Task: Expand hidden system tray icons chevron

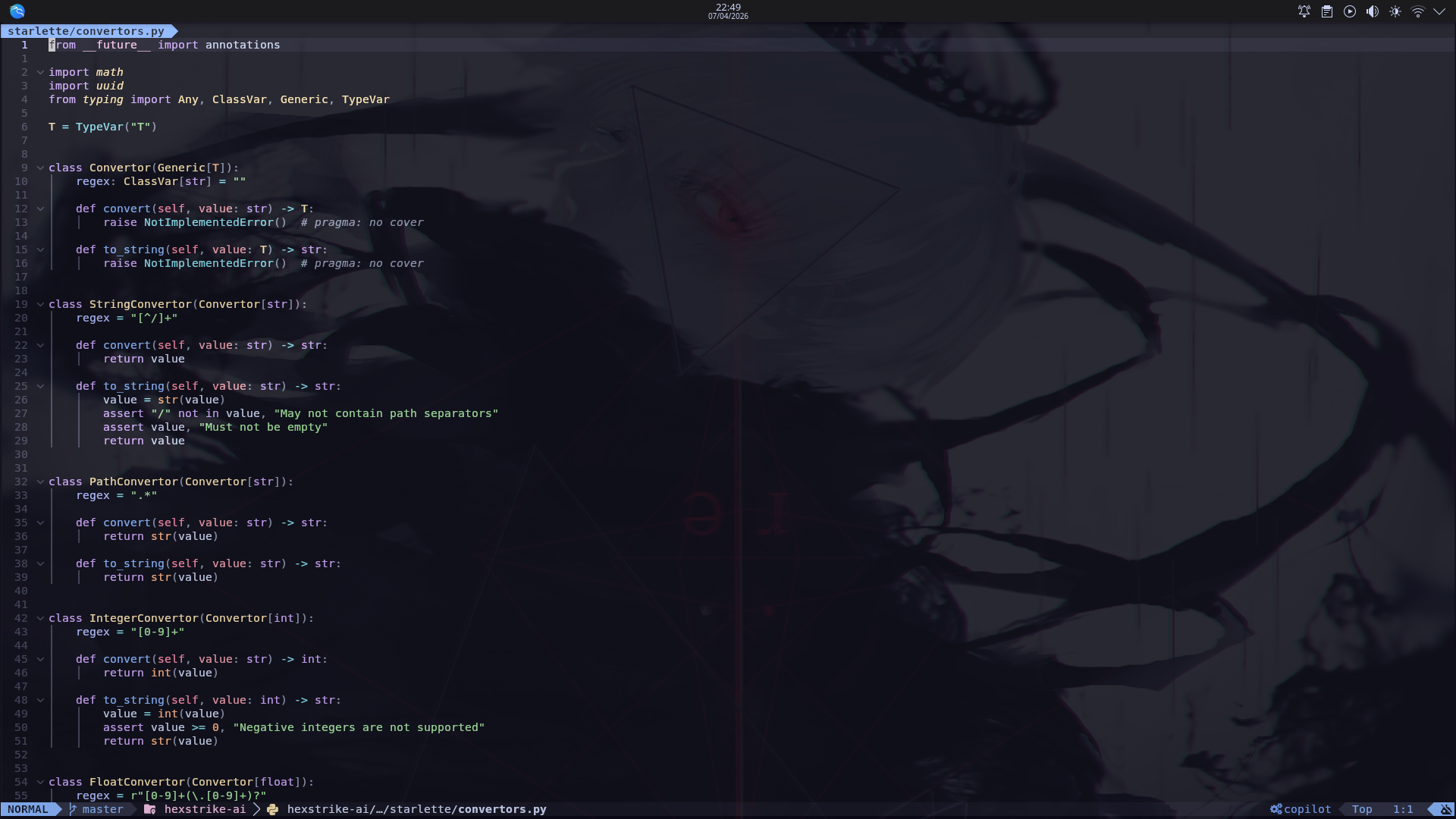Action: [x=1439, y=11]
